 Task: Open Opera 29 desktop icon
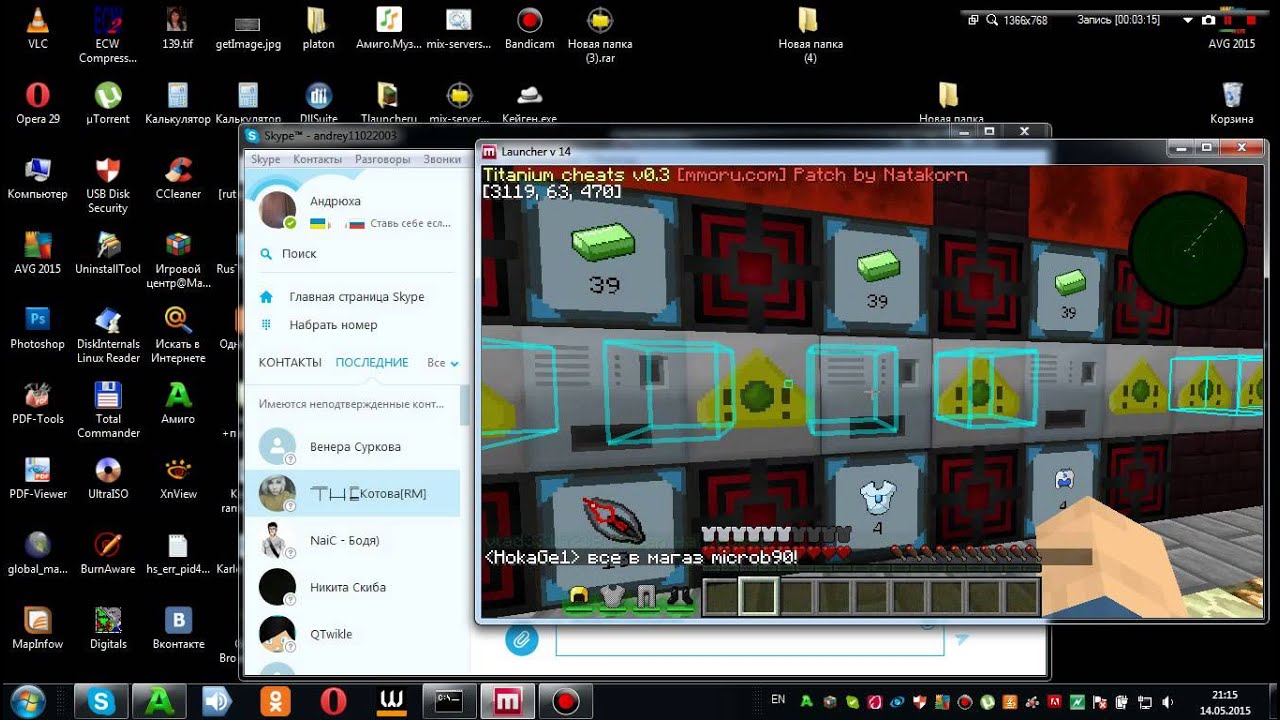[x=38, y=103]
